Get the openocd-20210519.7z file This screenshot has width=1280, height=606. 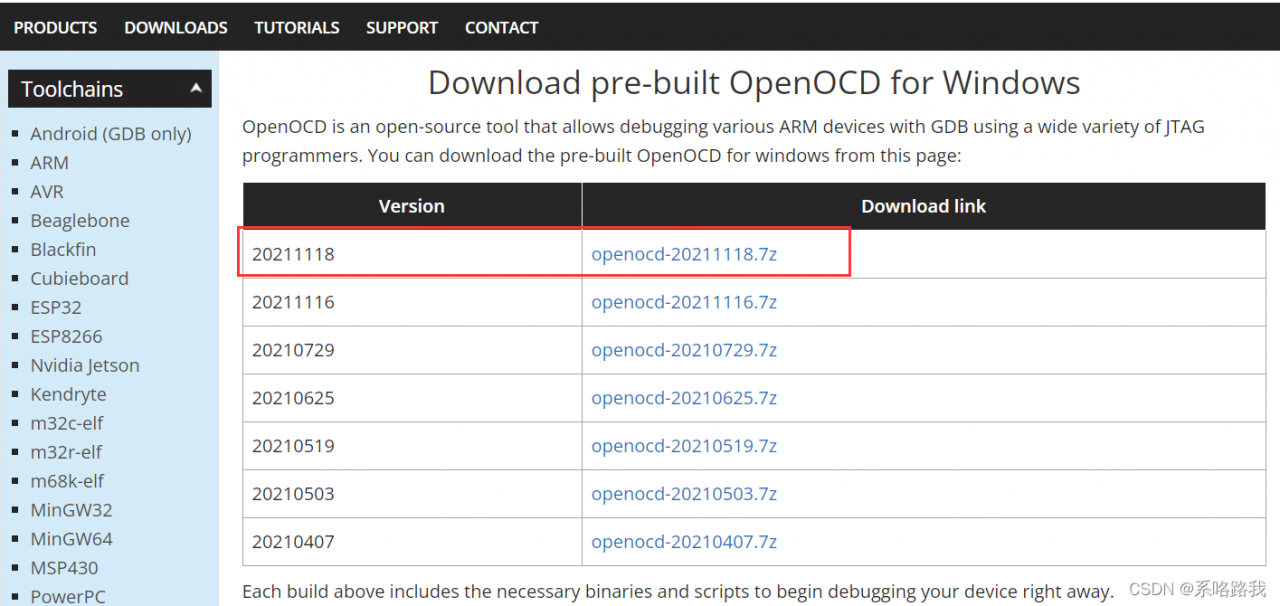pos(684,446)
